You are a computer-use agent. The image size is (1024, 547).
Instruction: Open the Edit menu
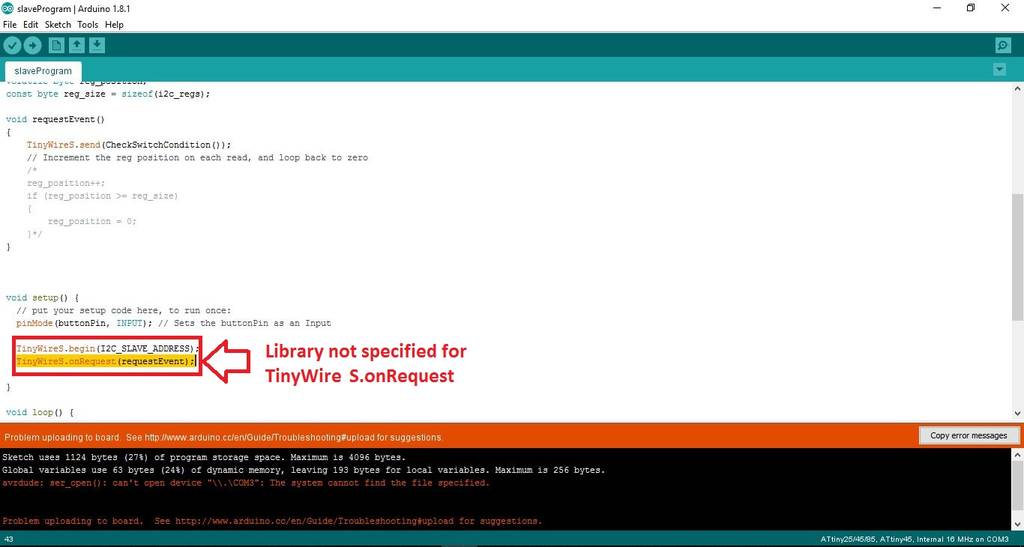(31, 25)
